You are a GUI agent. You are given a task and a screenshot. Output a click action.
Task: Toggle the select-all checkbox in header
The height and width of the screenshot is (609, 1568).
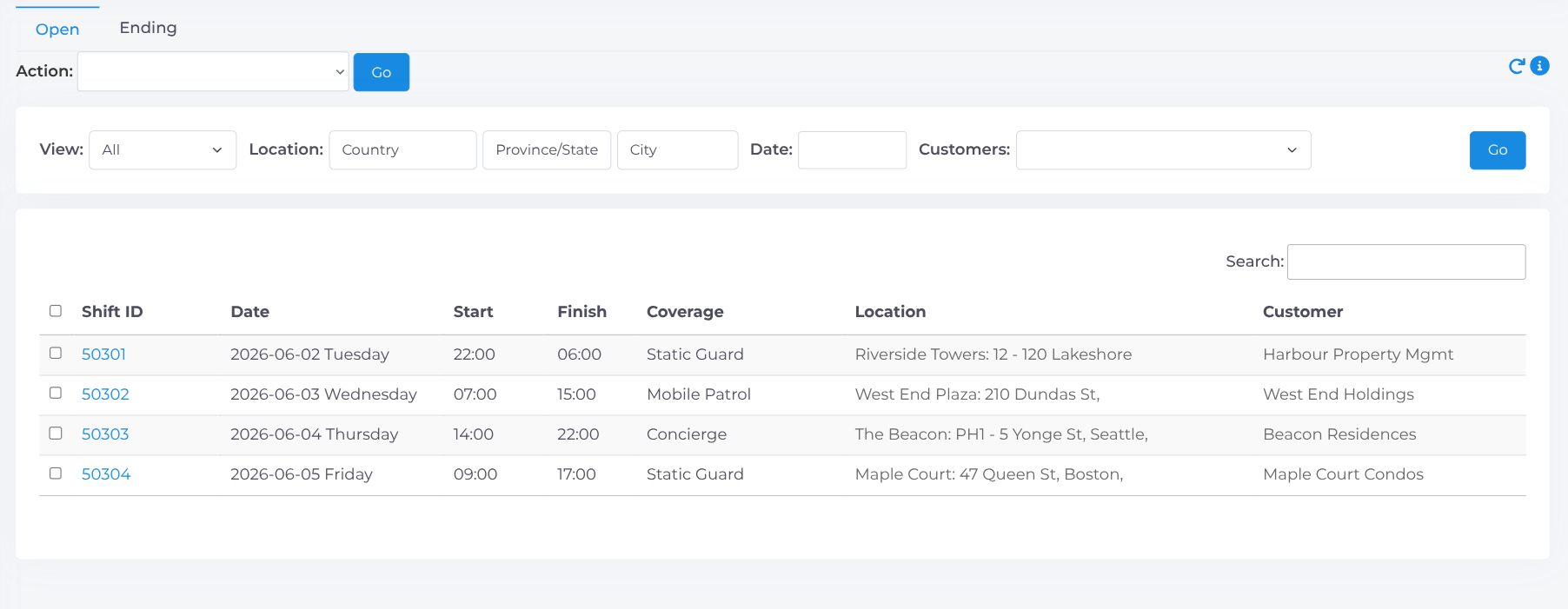[x=56, y=311]
